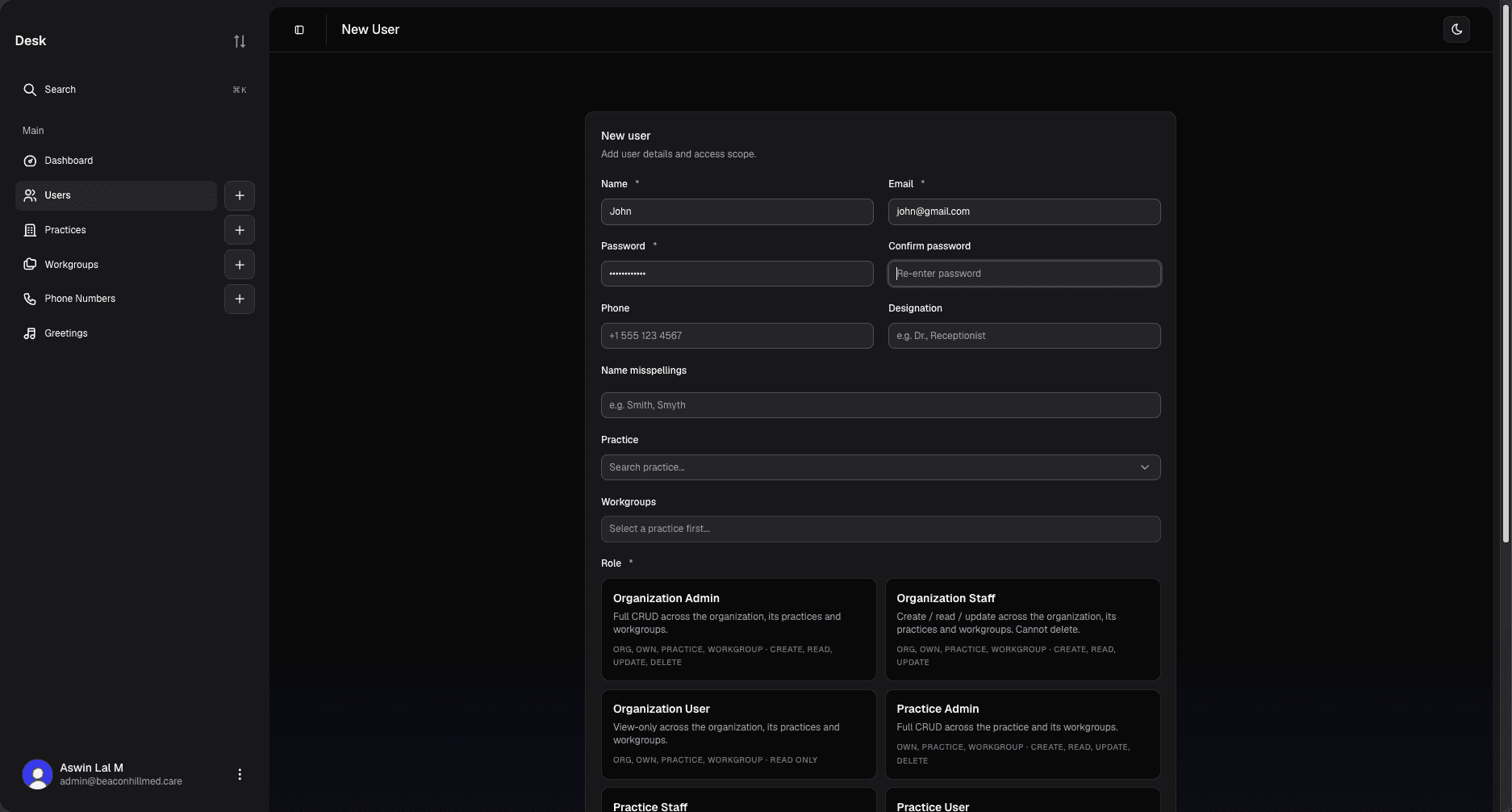Image resolution: width=1512 pixels, height=812 pixels.
Task: Add a new workgroup with plus button
Action: pos(240,265)
